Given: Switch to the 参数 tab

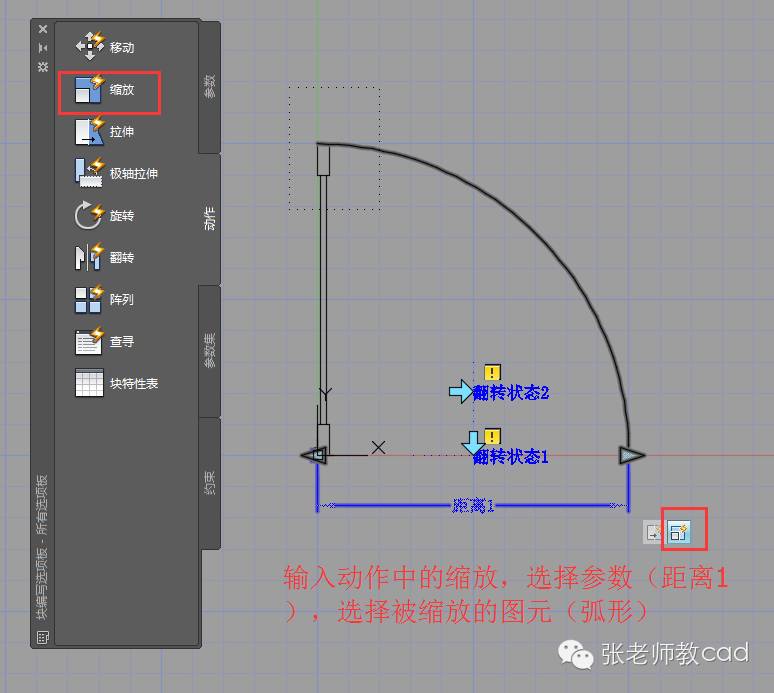Looking at the screenshot, I should pyautogui.click(x=210, y=87).
